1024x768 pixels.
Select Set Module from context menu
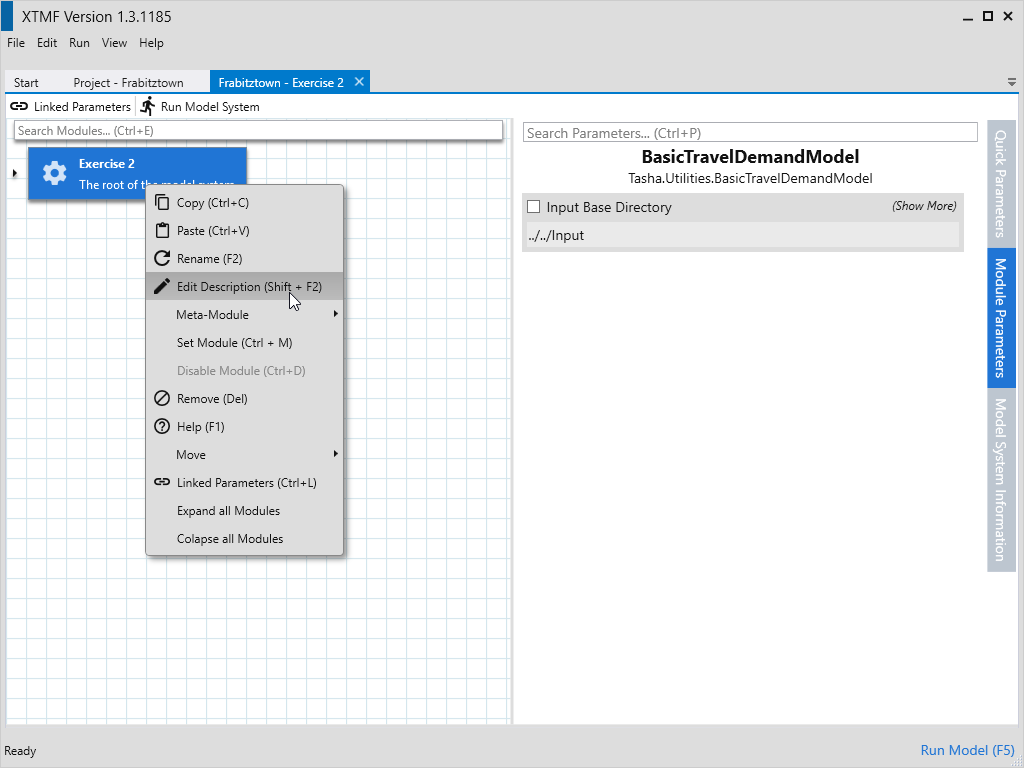point(234,343)
